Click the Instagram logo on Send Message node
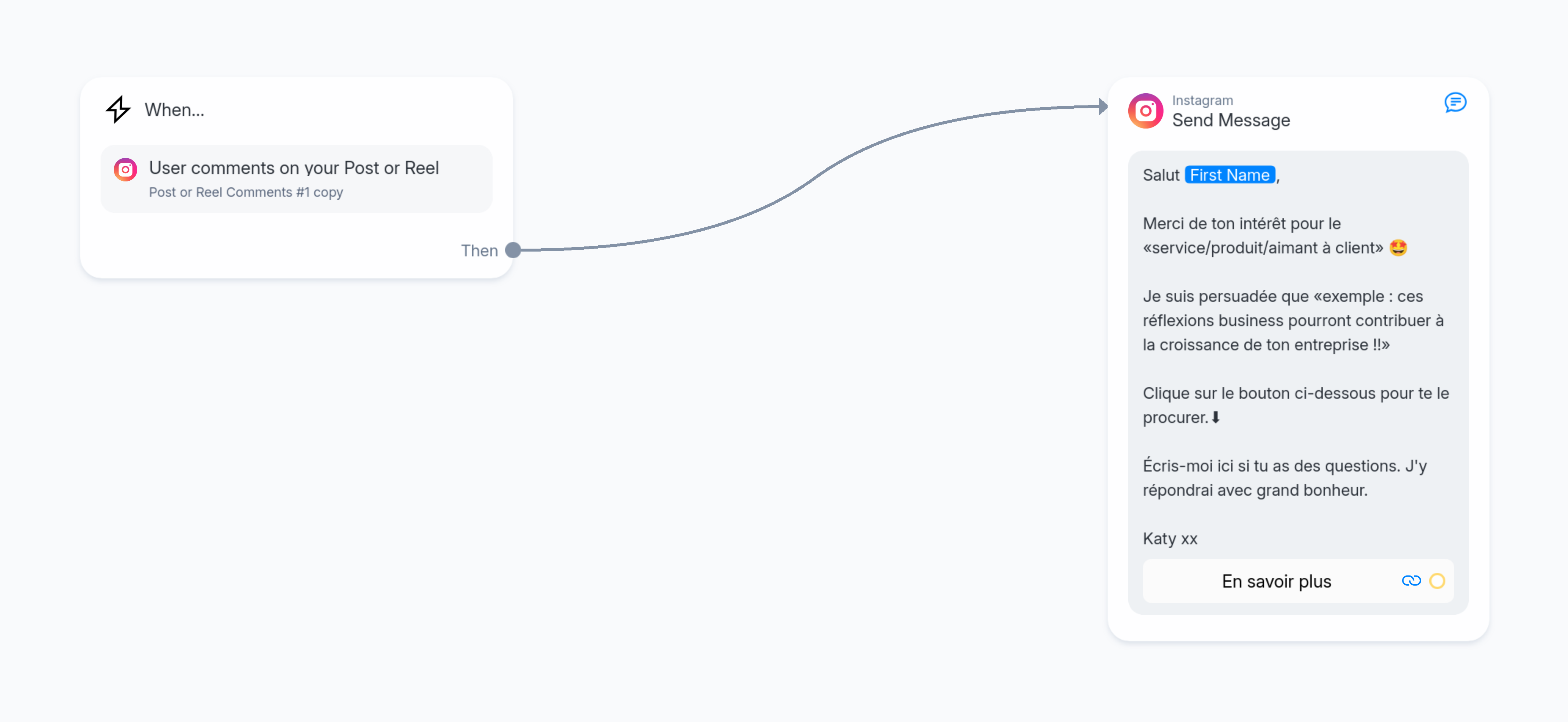The width and height of the screenshot is (1568, 722). [x=1145, y=111]
